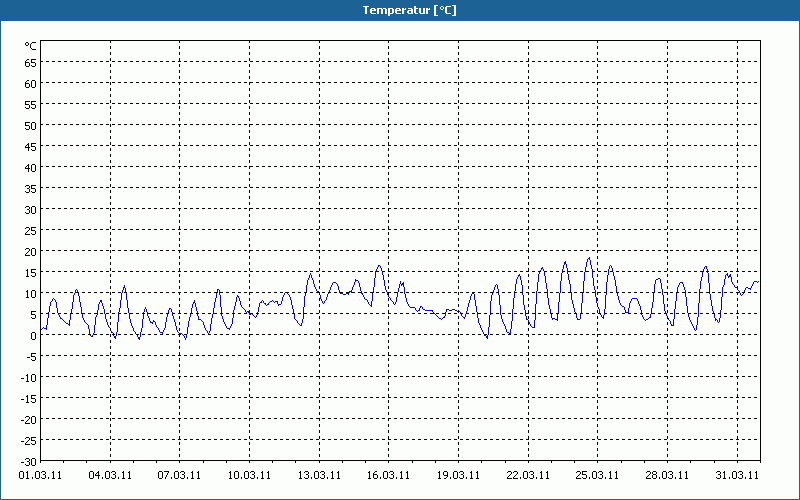Click the 15 y-axis label
Viewport: 800px width, 500px height.
coord(31,272)
